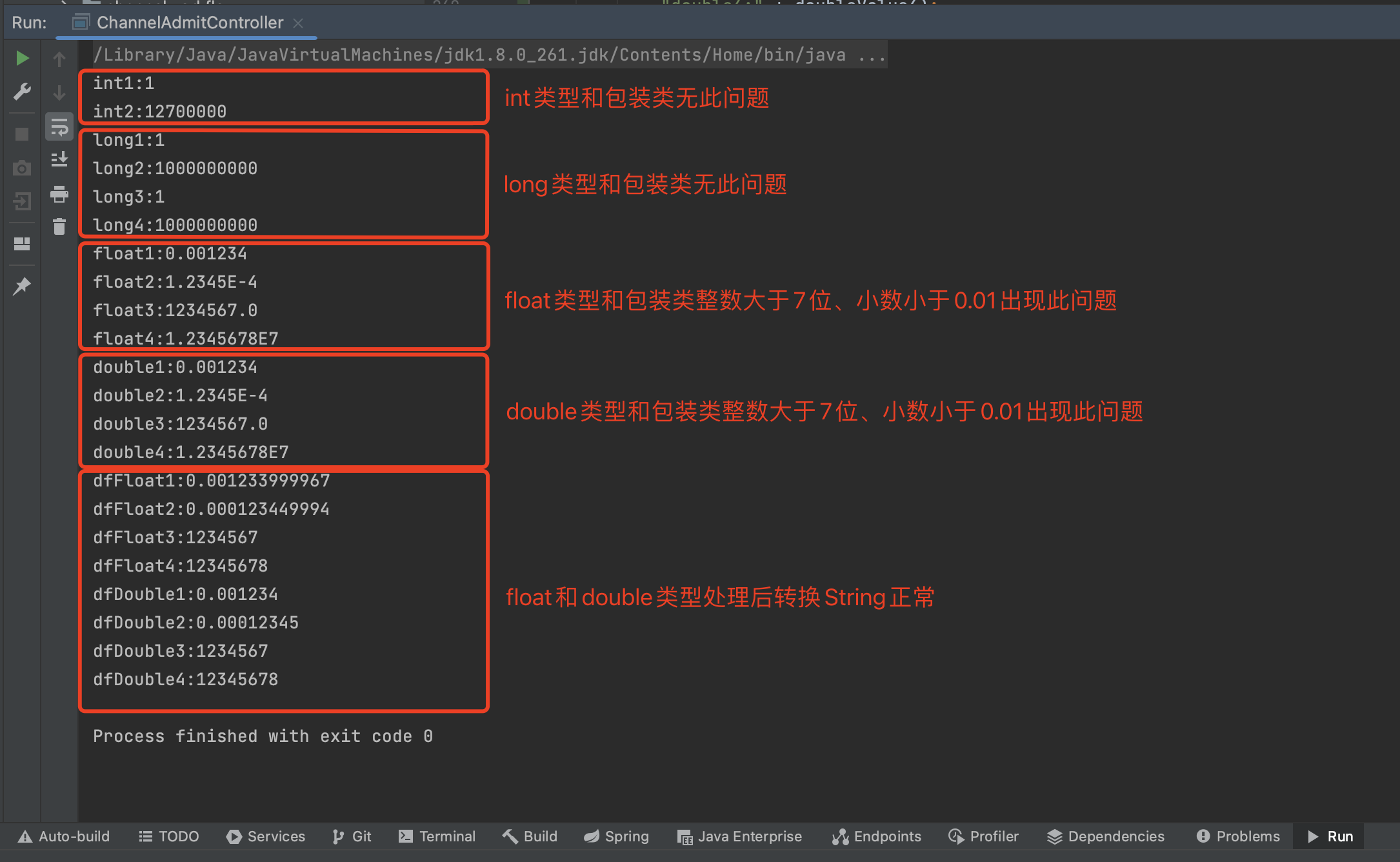Rerun ChannelAdmitController with the green play icon
The width and height of the screenshot is (1400, 862).
pyautogui.click(x=22, y=59)
